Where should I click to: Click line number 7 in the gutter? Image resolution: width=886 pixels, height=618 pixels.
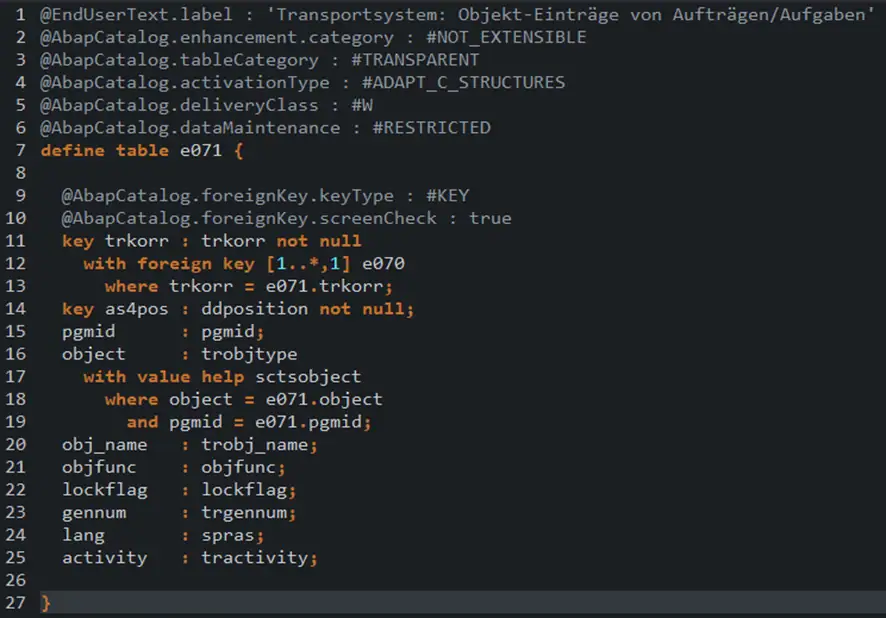tap(19, 150)
